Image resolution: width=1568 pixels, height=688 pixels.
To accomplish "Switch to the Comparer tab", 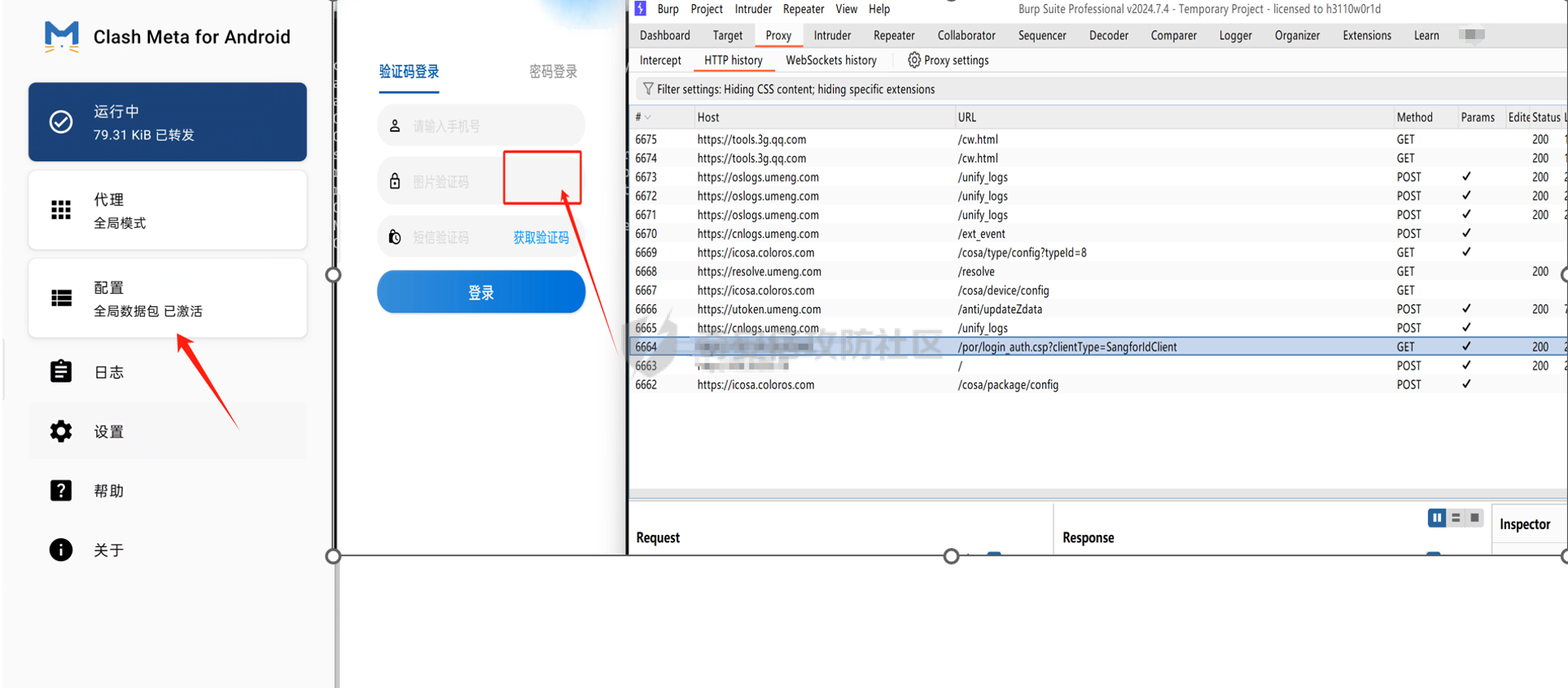I will pos(1174,35).
